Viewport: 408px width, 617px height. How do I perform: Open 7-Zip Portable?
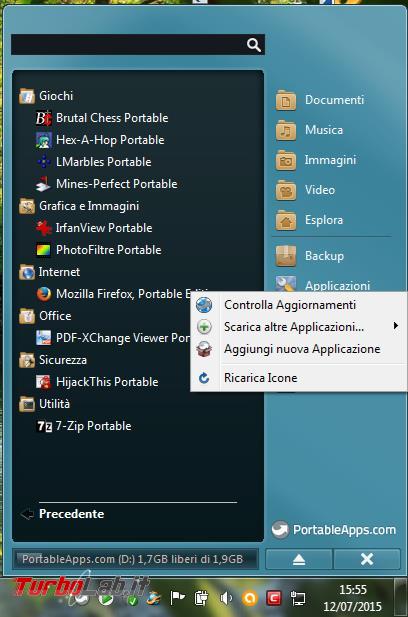pyautogui.click(x=84, y=426)
